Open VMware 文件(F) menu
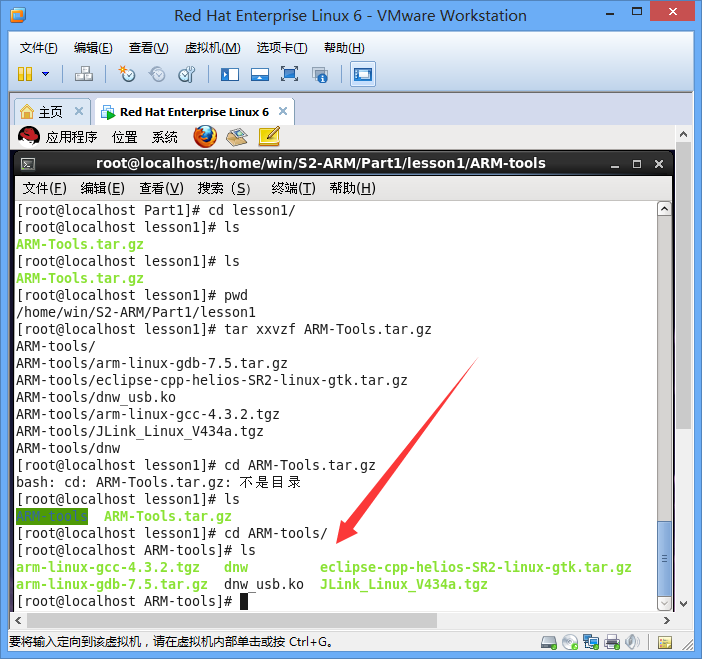 click(39, 48)
